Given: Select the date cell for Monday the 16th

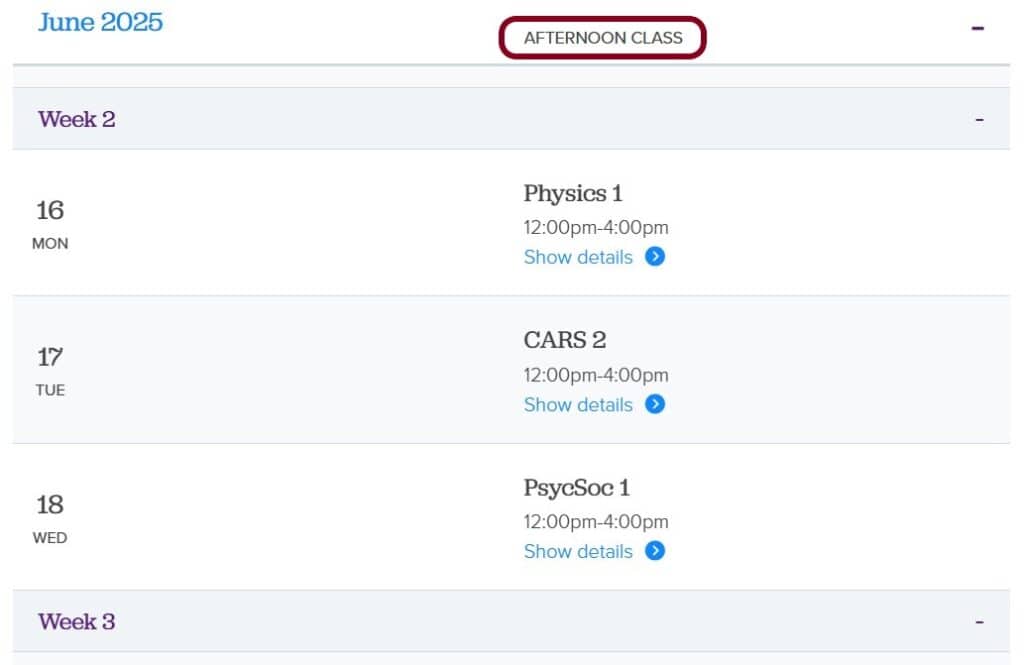Looking at the screenshot, I should (x=51, y=222).
